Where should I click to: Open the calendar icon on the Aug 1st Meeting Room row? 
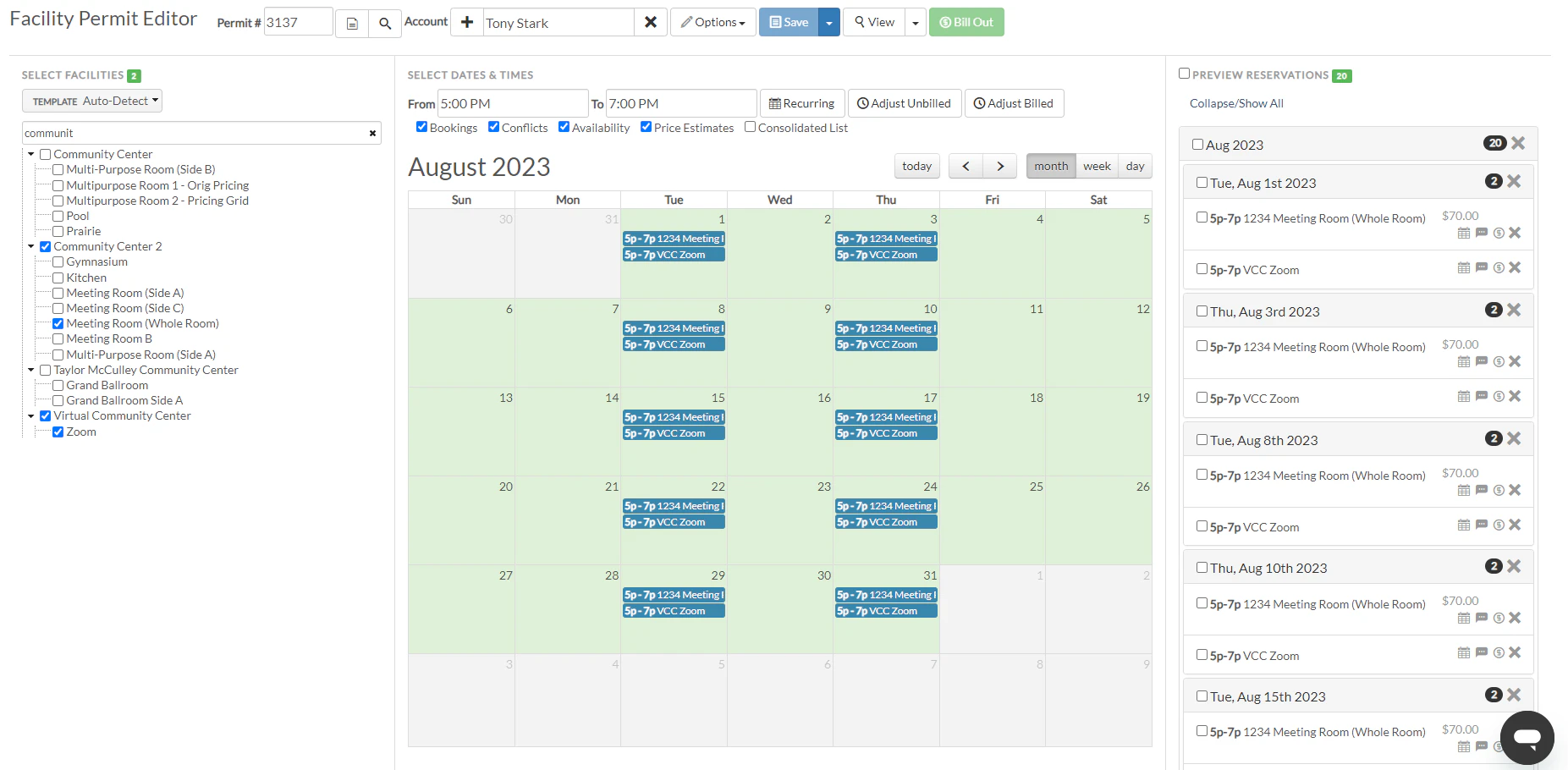tap(1462, 233)
